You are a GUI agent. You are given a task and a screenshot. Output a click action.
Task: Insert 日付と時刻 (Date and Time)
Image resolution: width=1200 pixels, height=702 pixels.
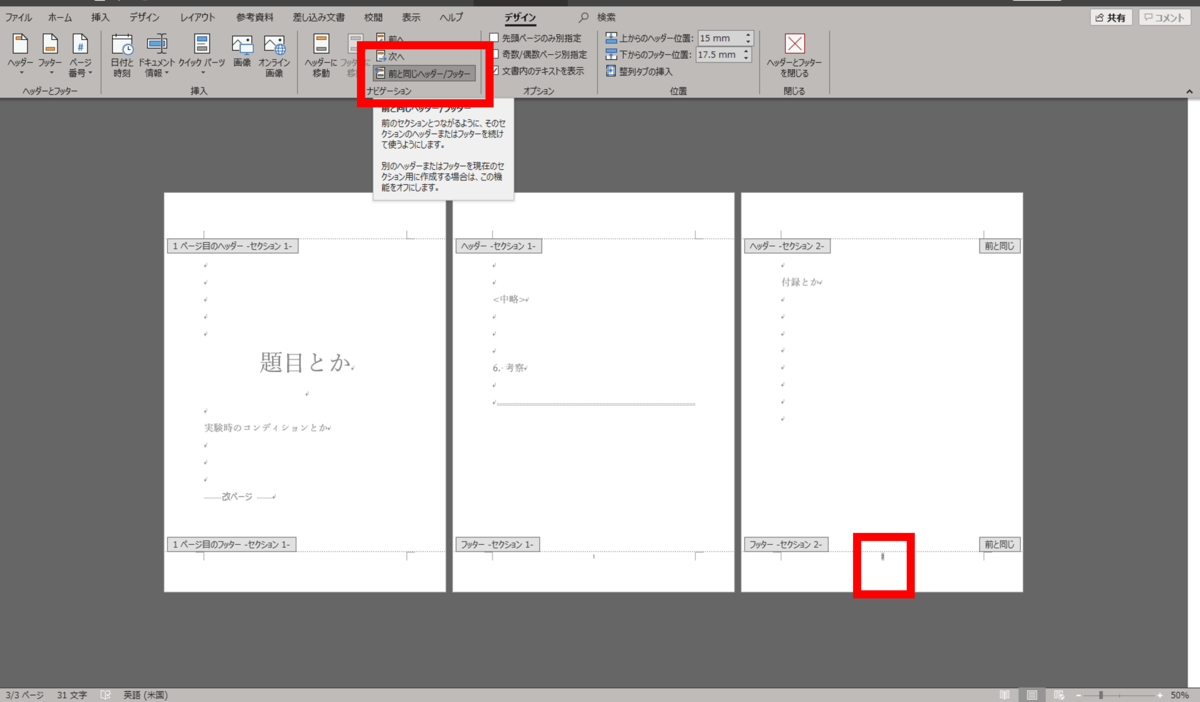(122, 56)
